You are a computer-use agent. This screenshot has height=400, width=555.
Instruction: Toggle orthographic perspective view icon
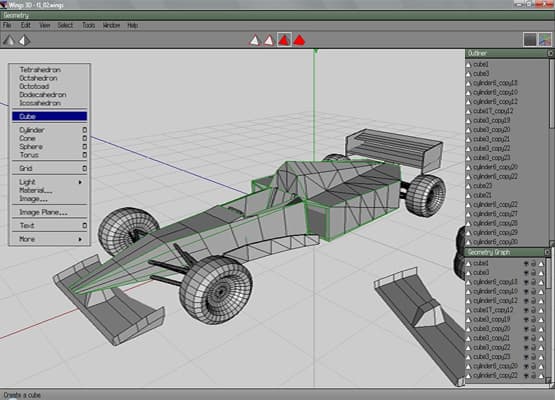tap(24, 40)
